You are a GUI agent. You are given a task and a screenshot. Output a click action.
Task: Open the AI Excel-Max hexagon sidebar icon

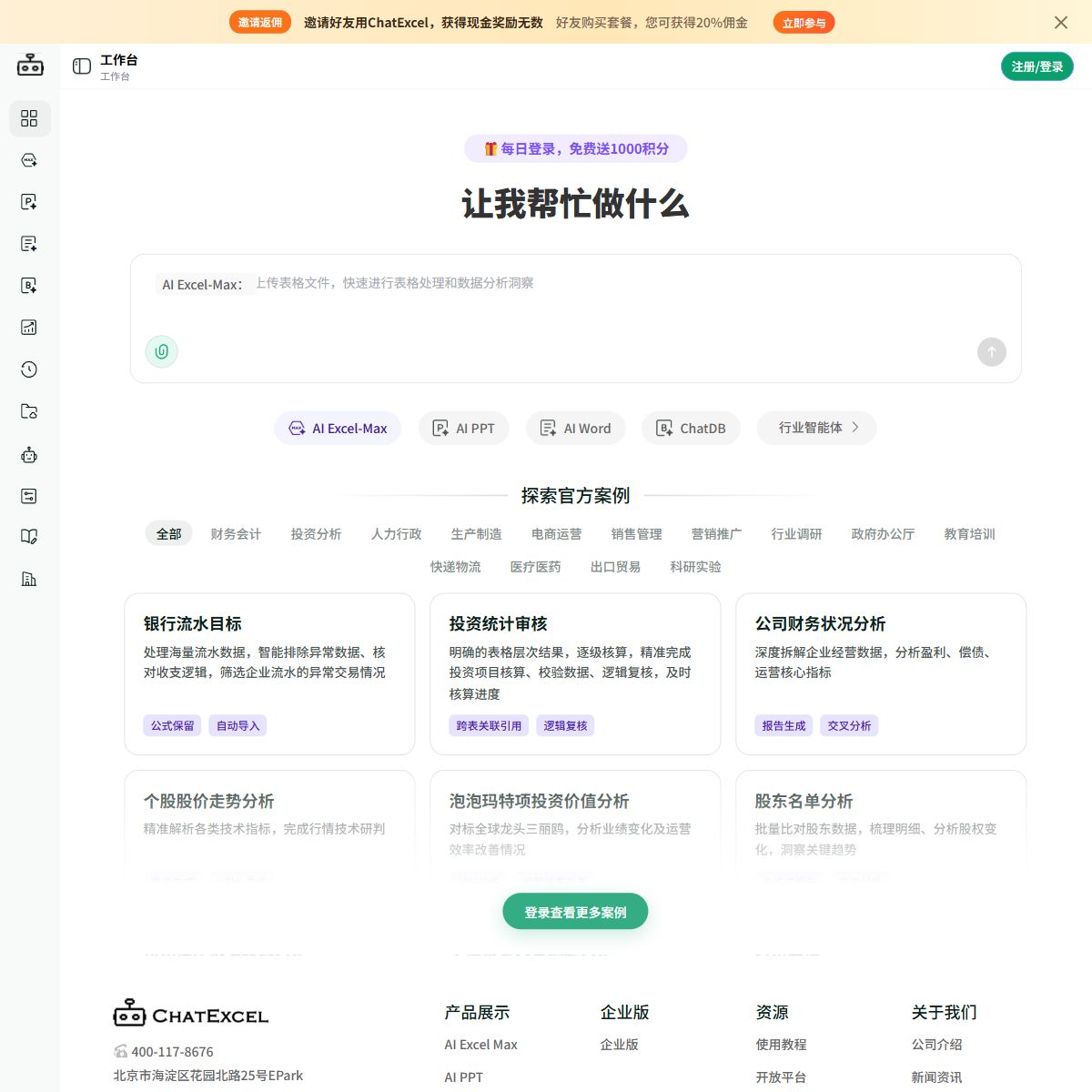[x=29, y=160]
